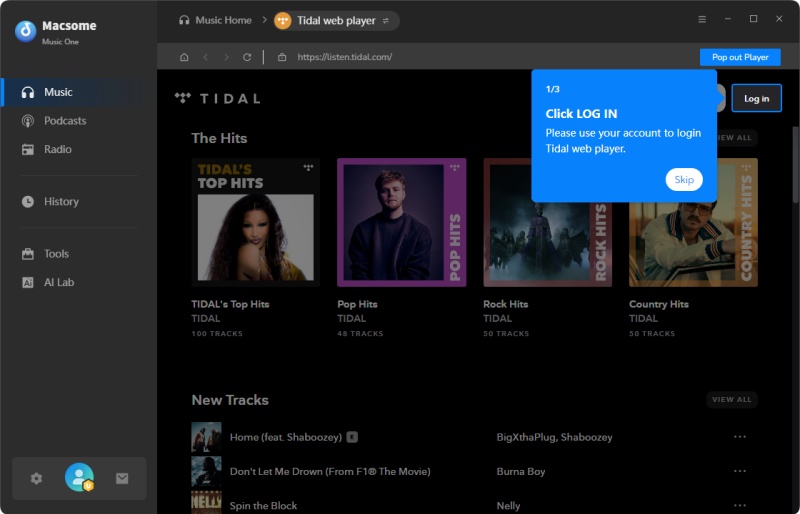Viewport: 800px width, 514px height.
Task: Click the Macsome app logo
Action: (26, 31)
